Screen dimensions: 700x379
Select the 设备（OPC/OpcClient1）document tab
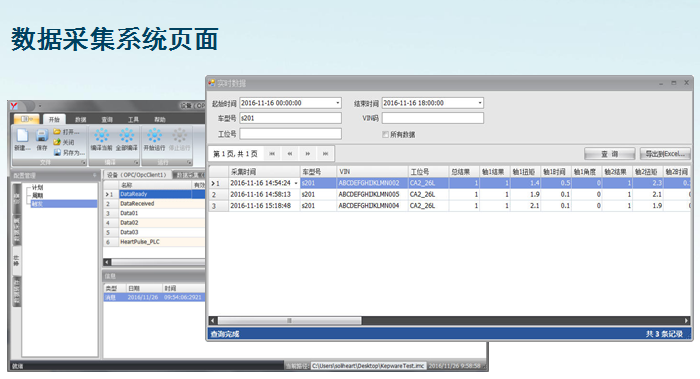(138, 175)
